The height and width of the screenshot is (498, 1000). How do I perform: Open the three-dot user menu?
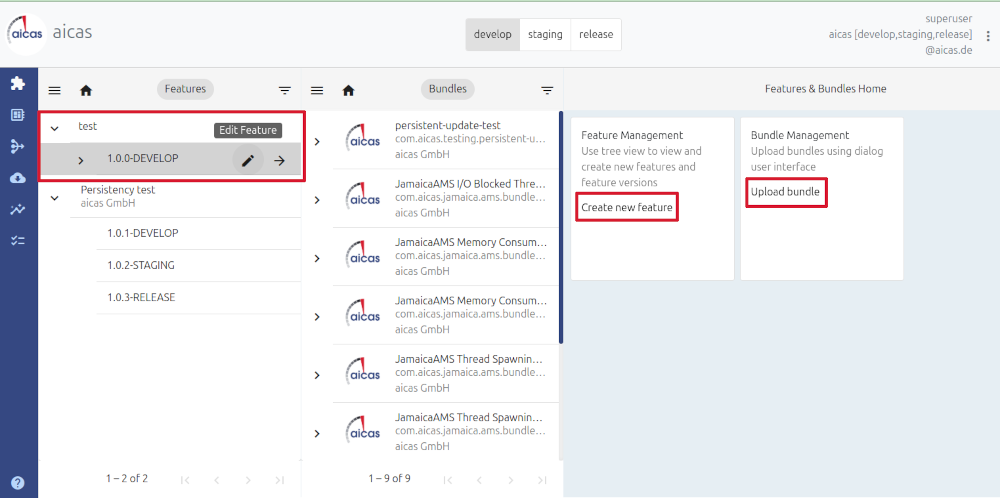[x=988, y=36]
